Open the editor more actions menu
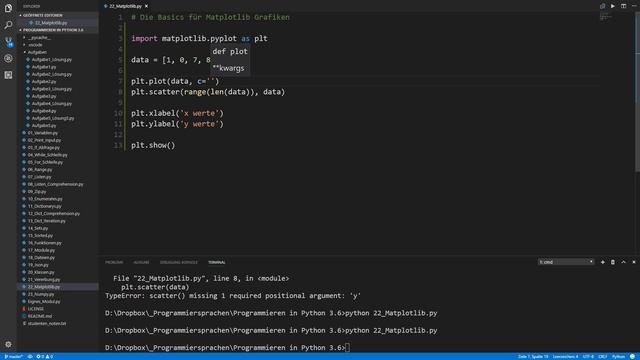Viewport: 640px width, 360px height. tap(634, 6)
